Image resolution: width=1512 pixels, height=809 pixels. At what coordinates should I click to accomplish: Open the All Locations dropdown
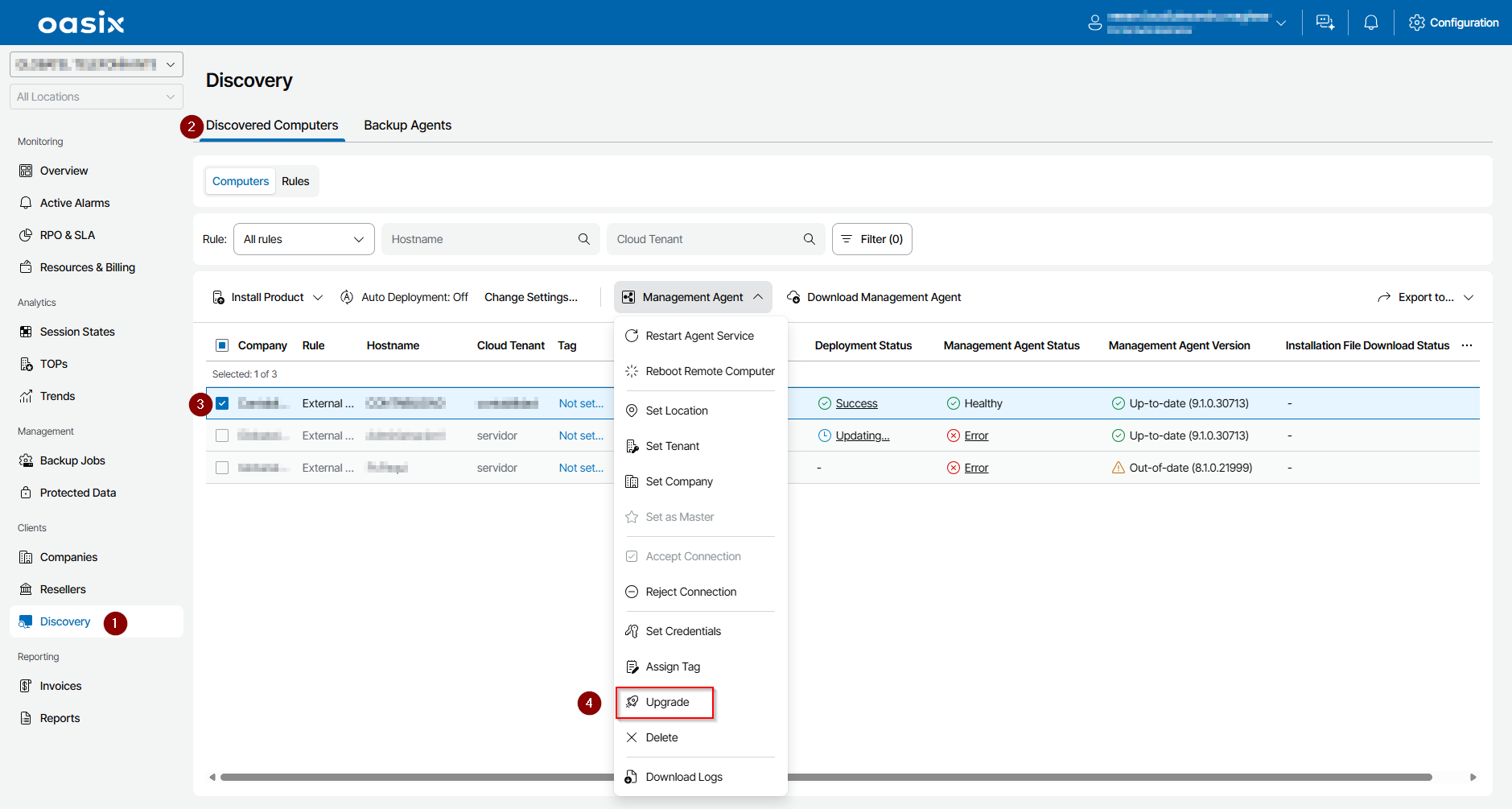[x=96, y=97]
